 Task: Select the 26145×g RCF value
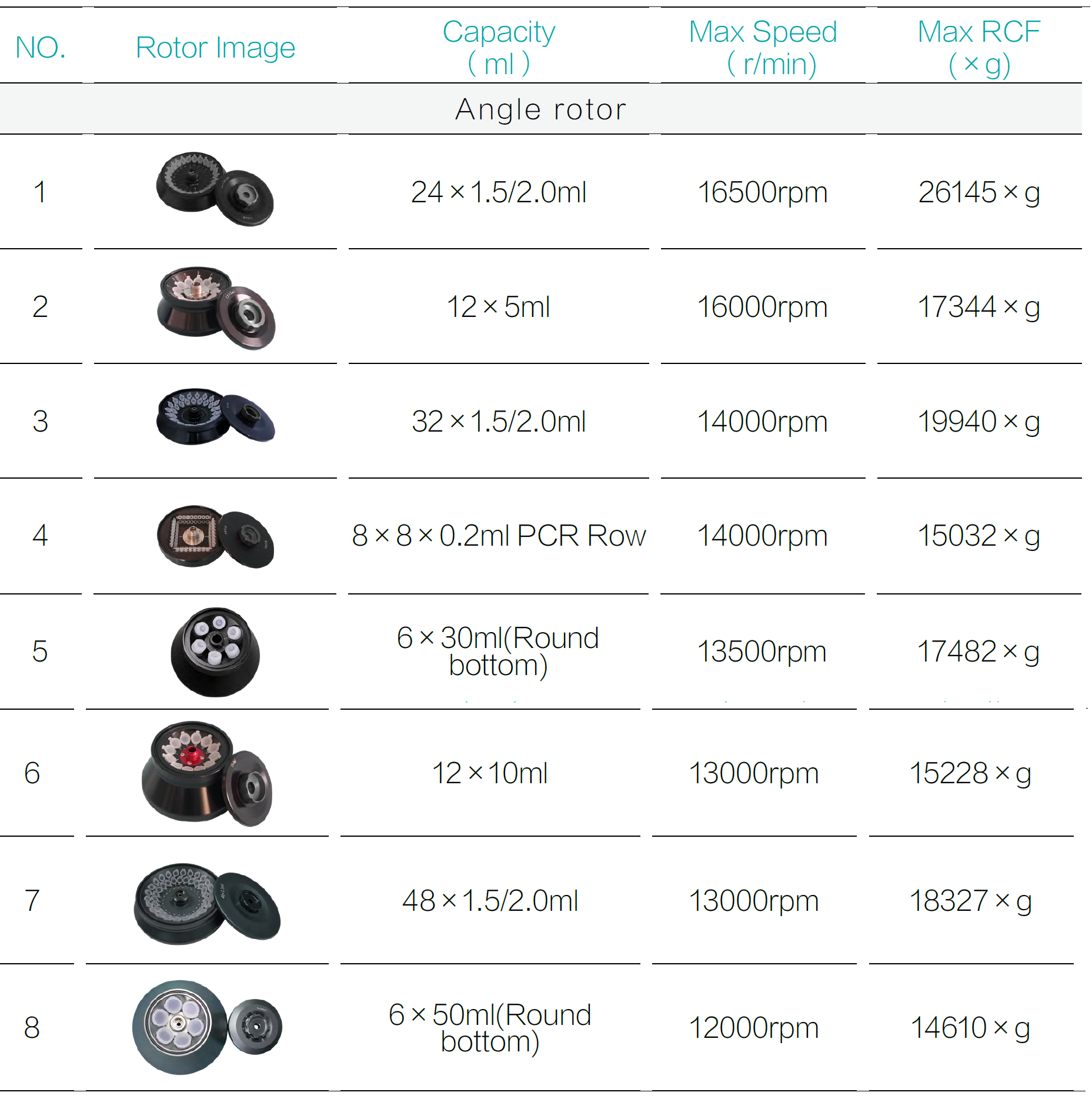point(979,192)
